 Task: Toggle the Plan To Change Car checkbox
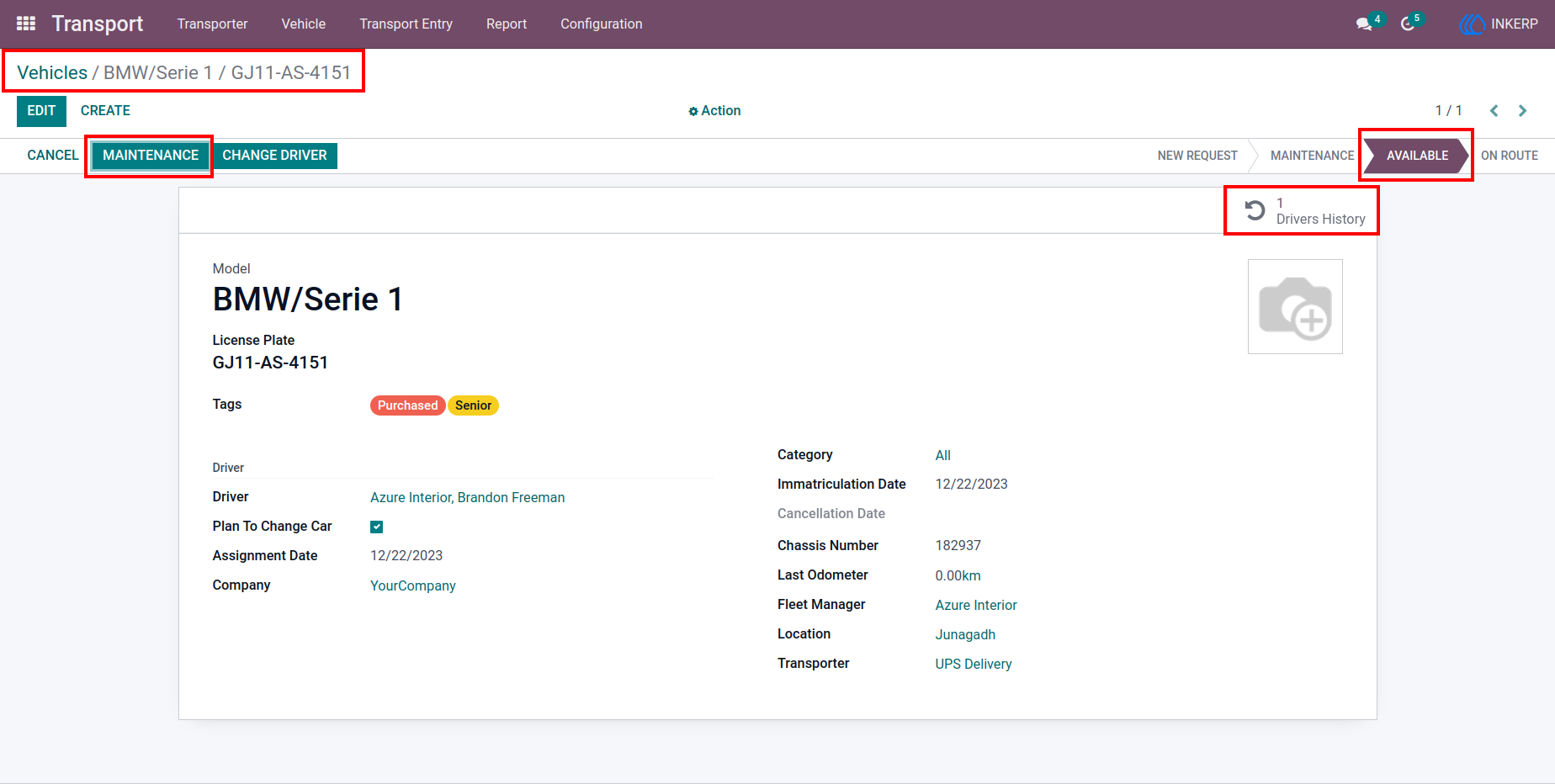(377, 527)
